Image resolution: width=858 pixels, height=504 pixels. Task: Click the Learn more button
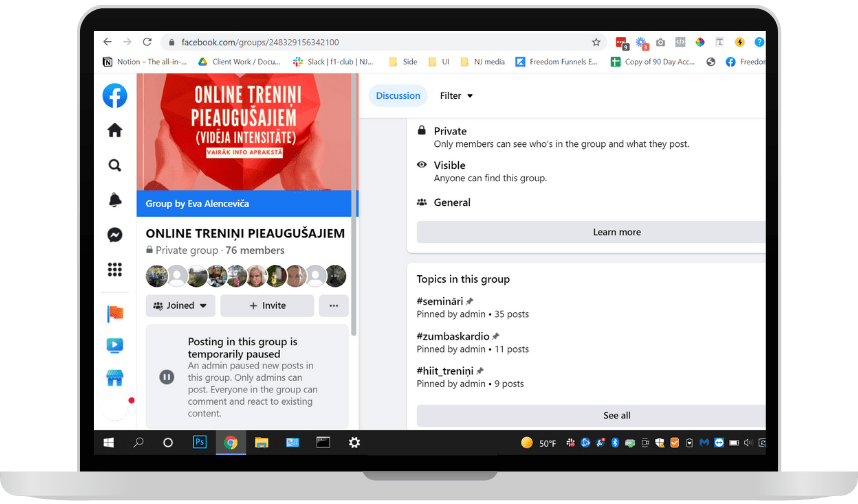[616, 232]
